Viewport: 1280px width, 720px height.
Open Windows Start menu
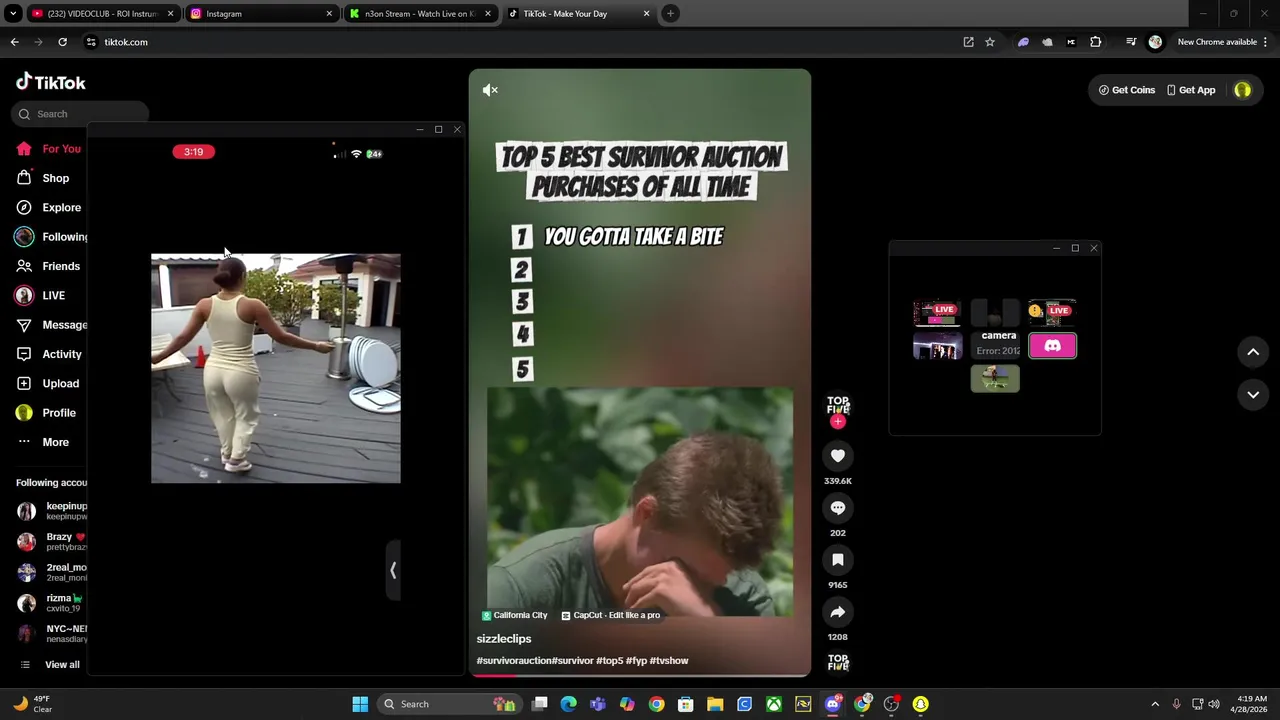click(360, 704)
